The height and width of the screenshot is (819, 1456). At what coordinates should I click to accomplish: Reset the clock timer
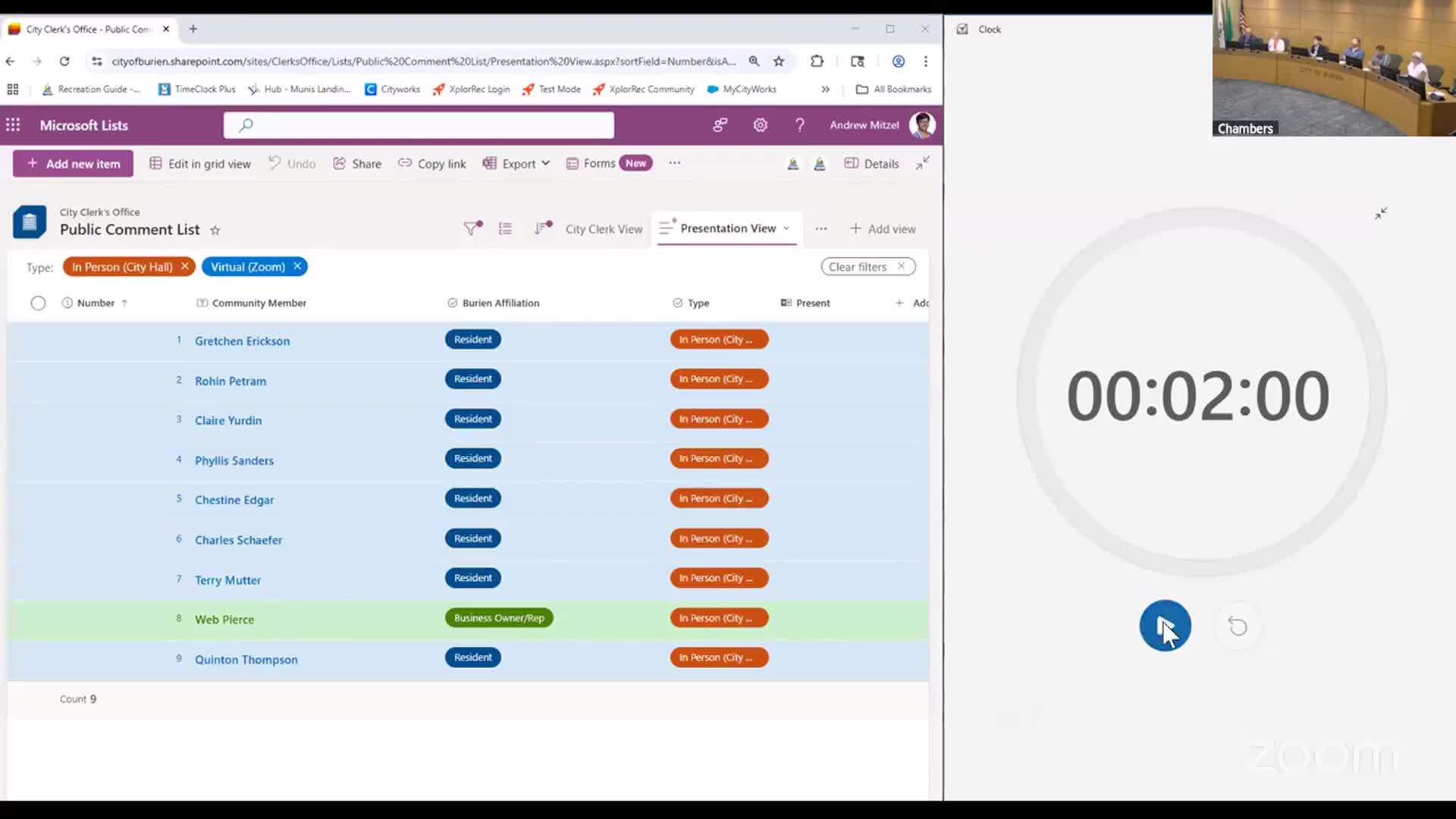[1238, 626]
